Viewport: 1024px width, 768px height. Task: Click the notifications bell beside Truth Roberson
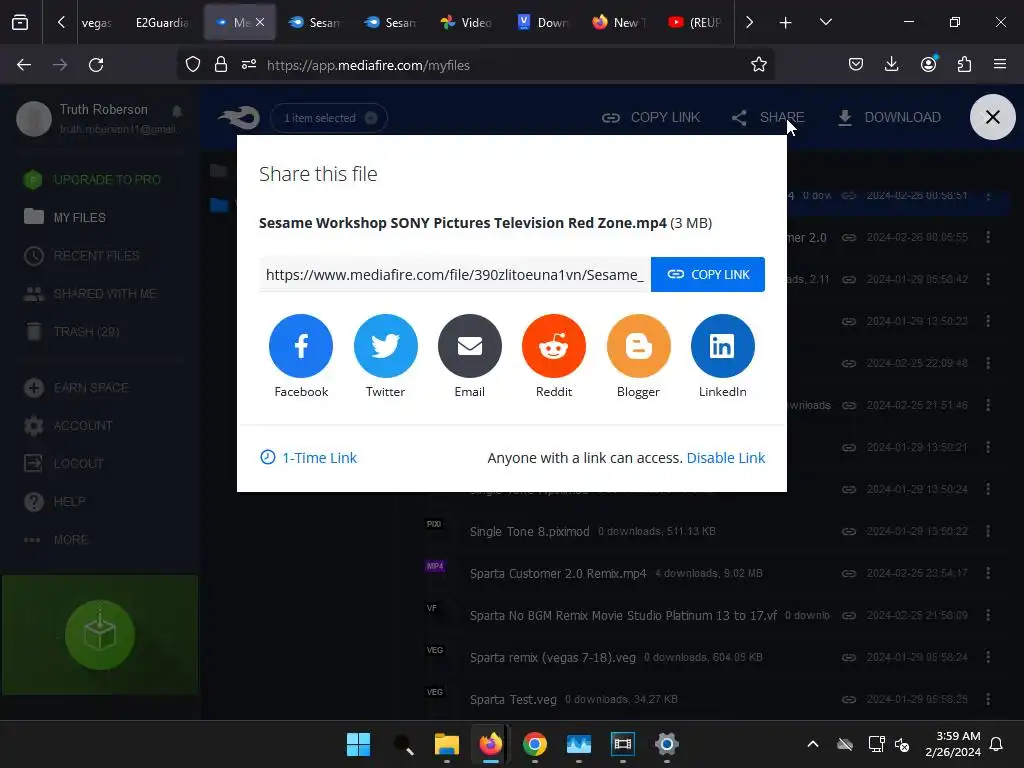point(177,110)
